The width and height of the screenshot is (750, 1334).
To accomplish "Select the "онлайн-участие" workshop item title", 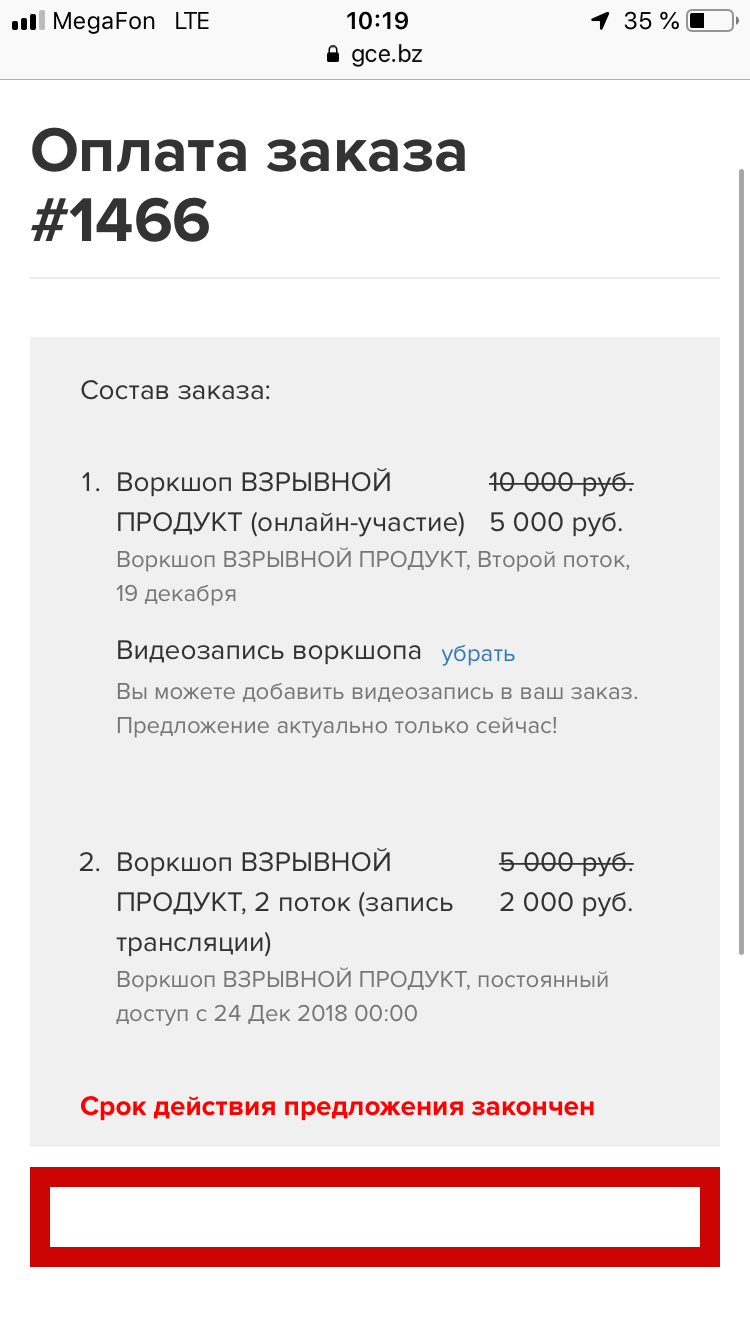I will pyautogui.click(x=290, y=503).
